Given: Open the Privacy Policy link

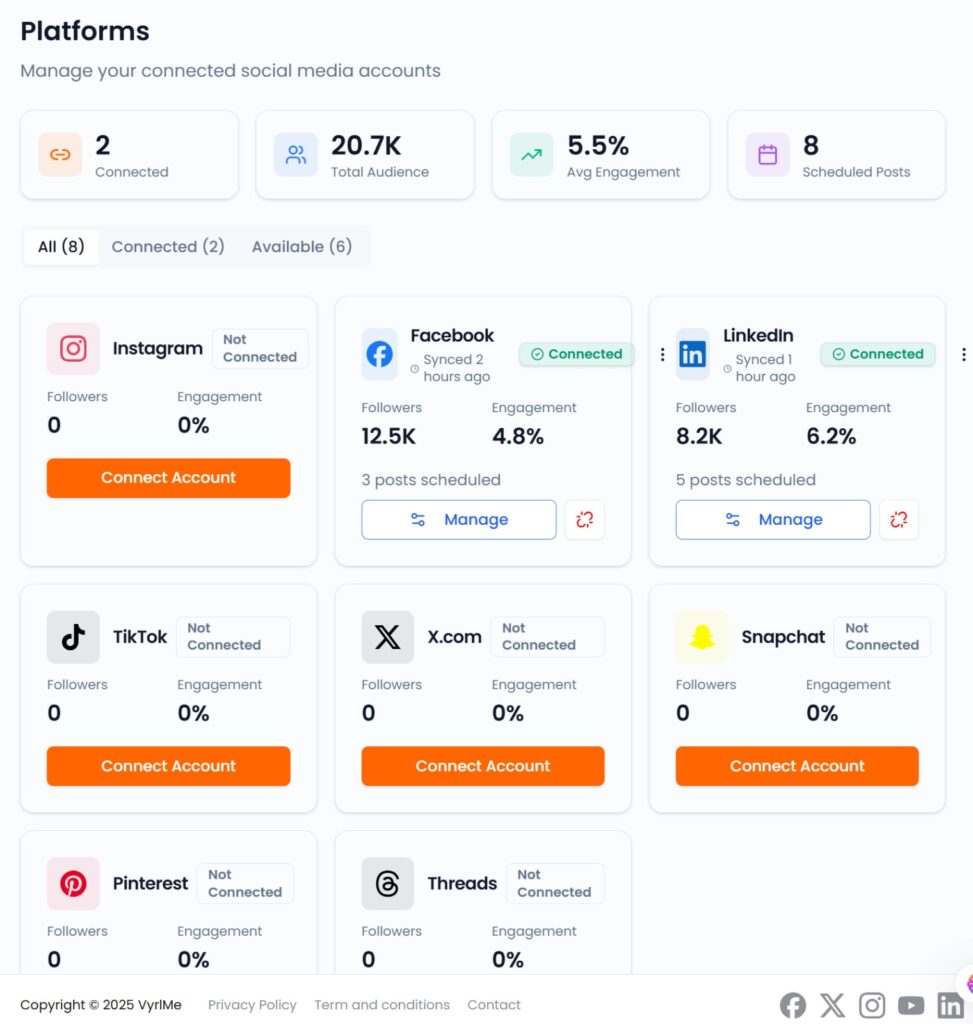Looking at the screenshot, I should click(252, 1005).
